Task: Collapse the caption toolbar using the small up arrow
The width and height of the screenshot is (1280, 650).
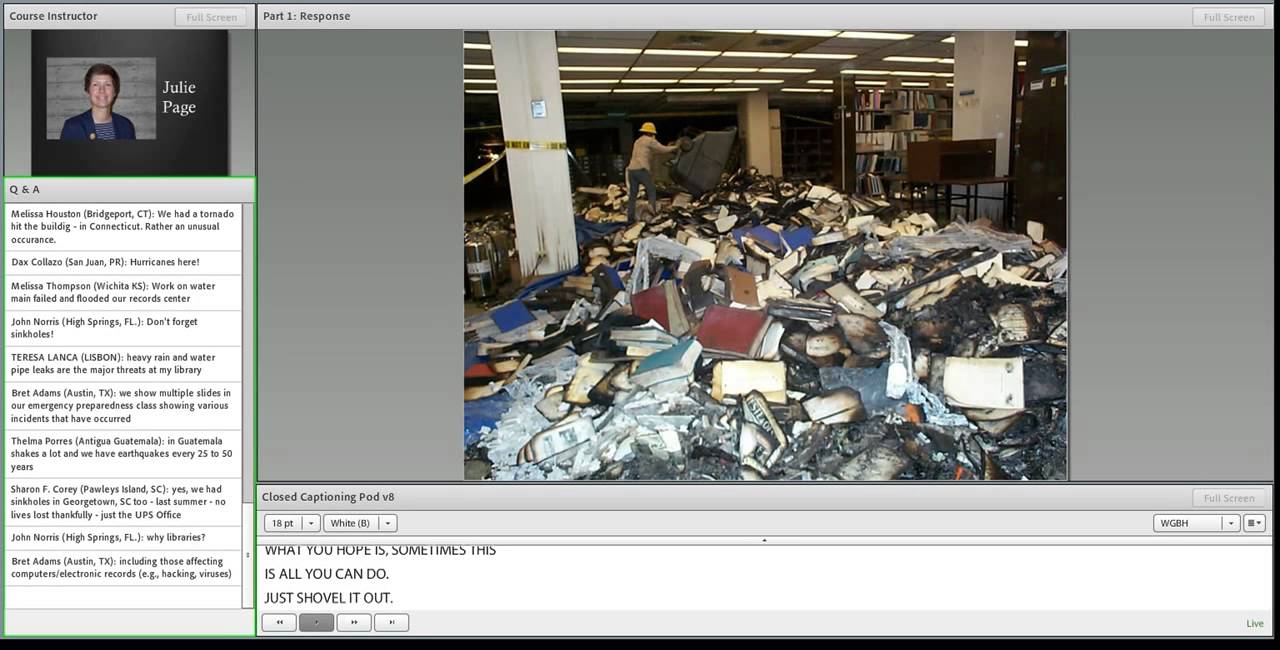Action: (764, 540)
